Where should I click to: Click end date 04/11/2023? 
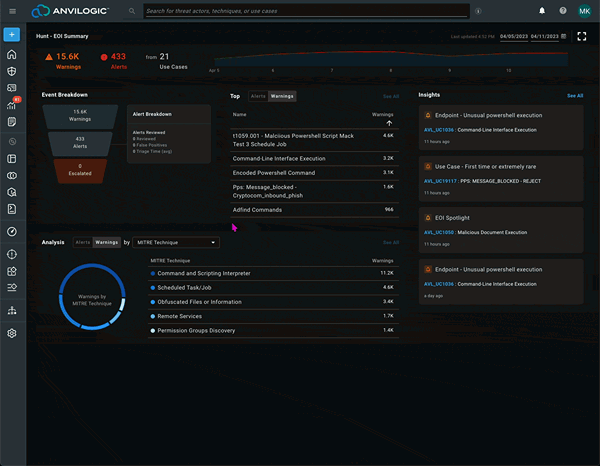coord(545,36)
